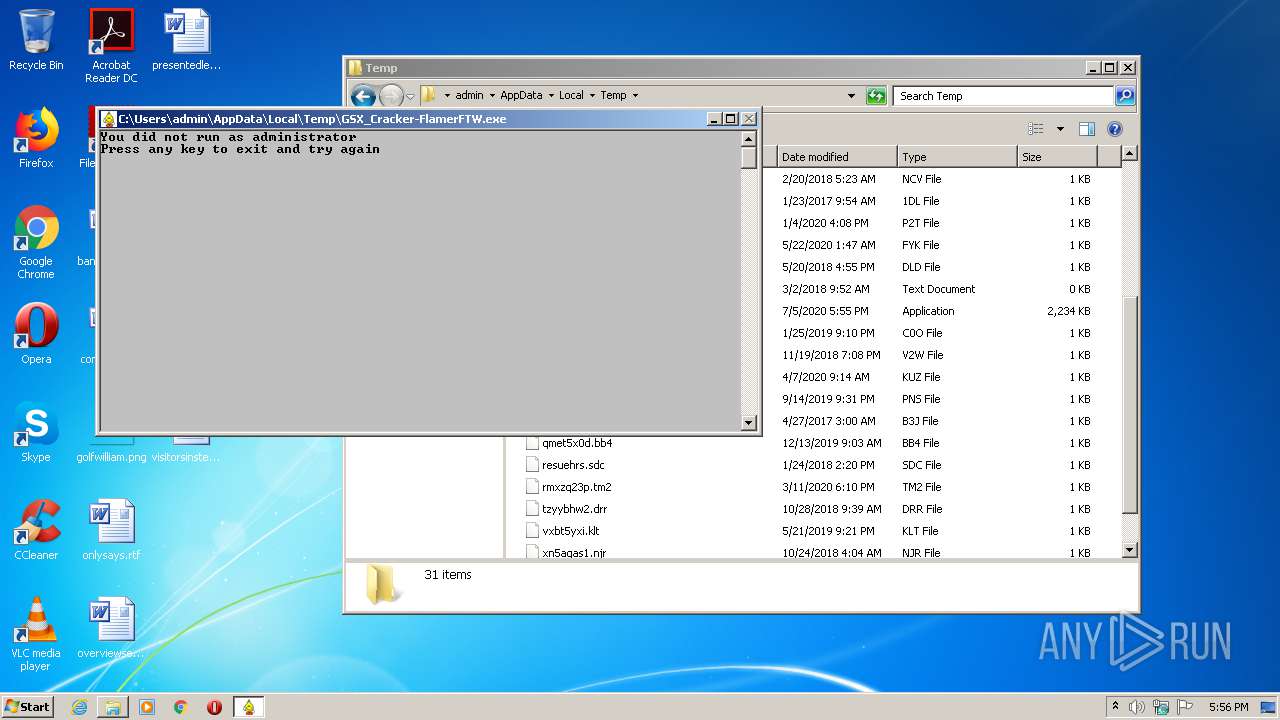The image size is (1280, 720).
Task: Select file vxbt5yxi.klt
Action: (x=570, y=531)
